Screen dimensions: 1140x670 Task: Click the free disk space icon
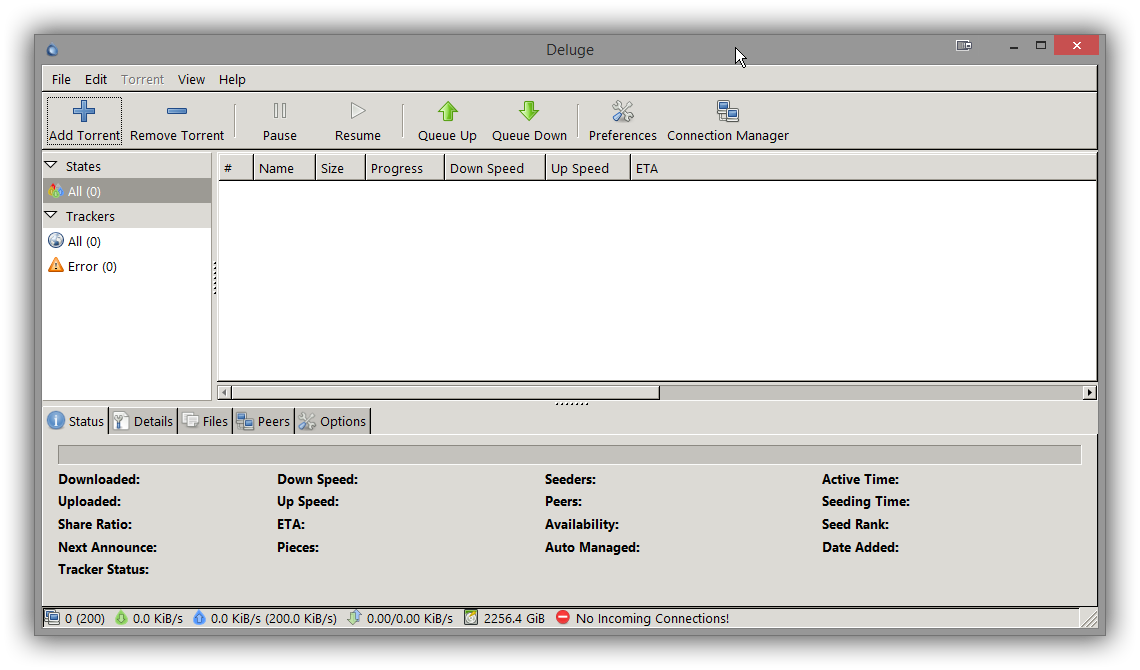coord(471,618)
